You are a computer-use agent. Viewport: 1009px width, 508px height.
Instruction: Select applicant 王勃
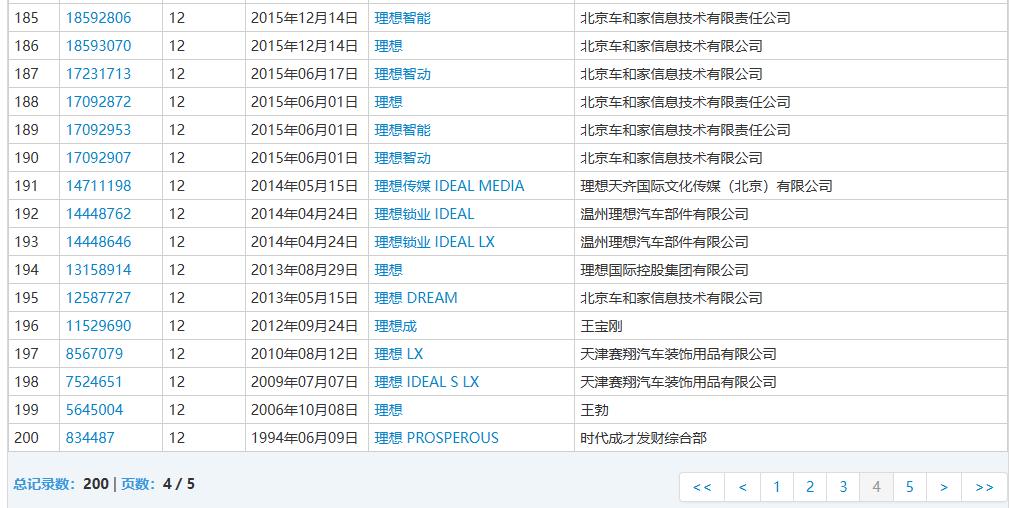point(594,410)
